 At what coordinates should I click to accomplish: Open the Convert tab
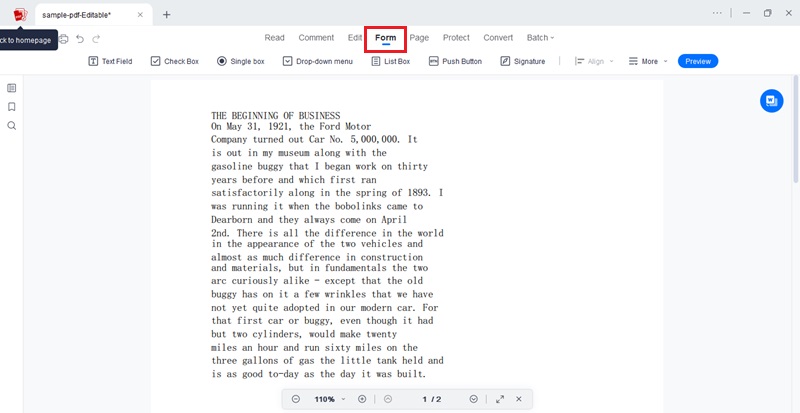point(498,38)
